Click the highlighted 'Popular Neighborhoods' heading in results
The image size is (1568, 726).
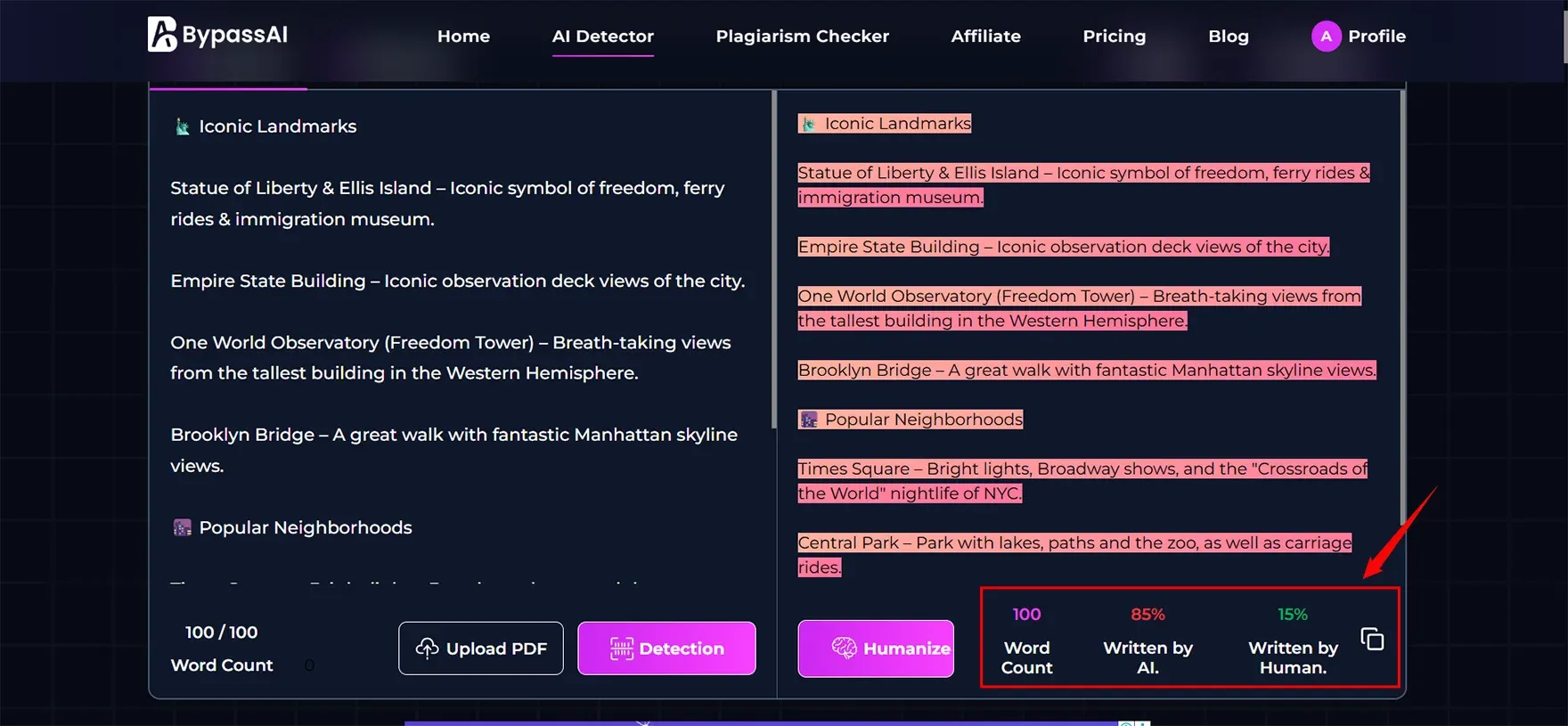click(x=911, y=420)
